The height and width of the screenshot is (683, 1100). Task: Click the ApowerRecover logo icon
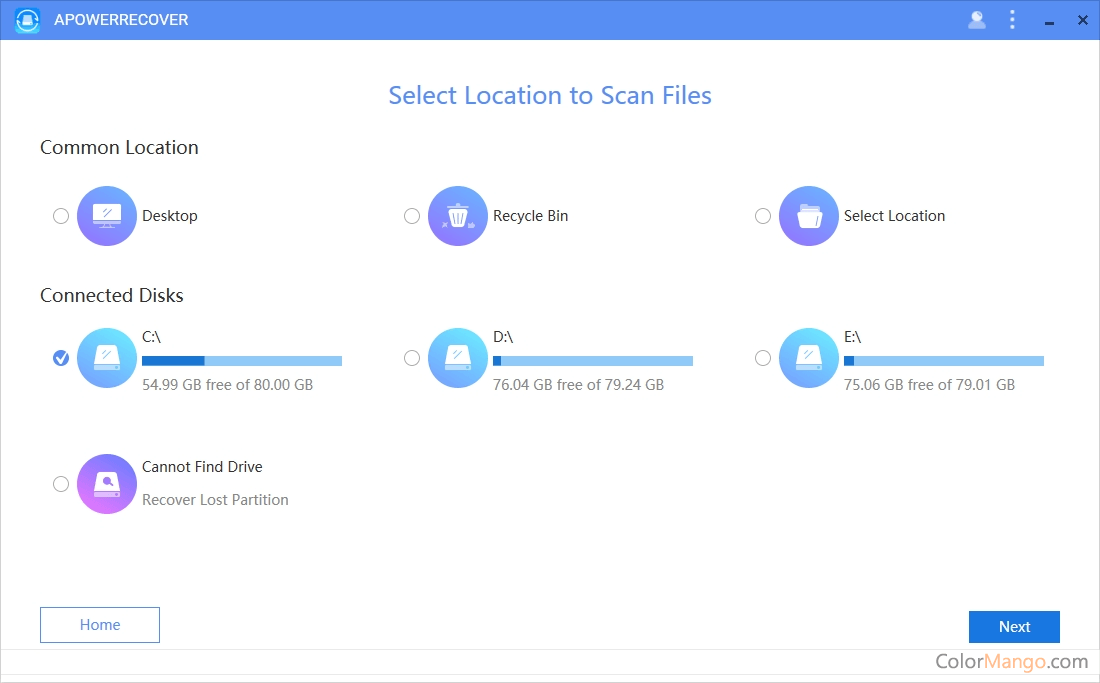27,20
